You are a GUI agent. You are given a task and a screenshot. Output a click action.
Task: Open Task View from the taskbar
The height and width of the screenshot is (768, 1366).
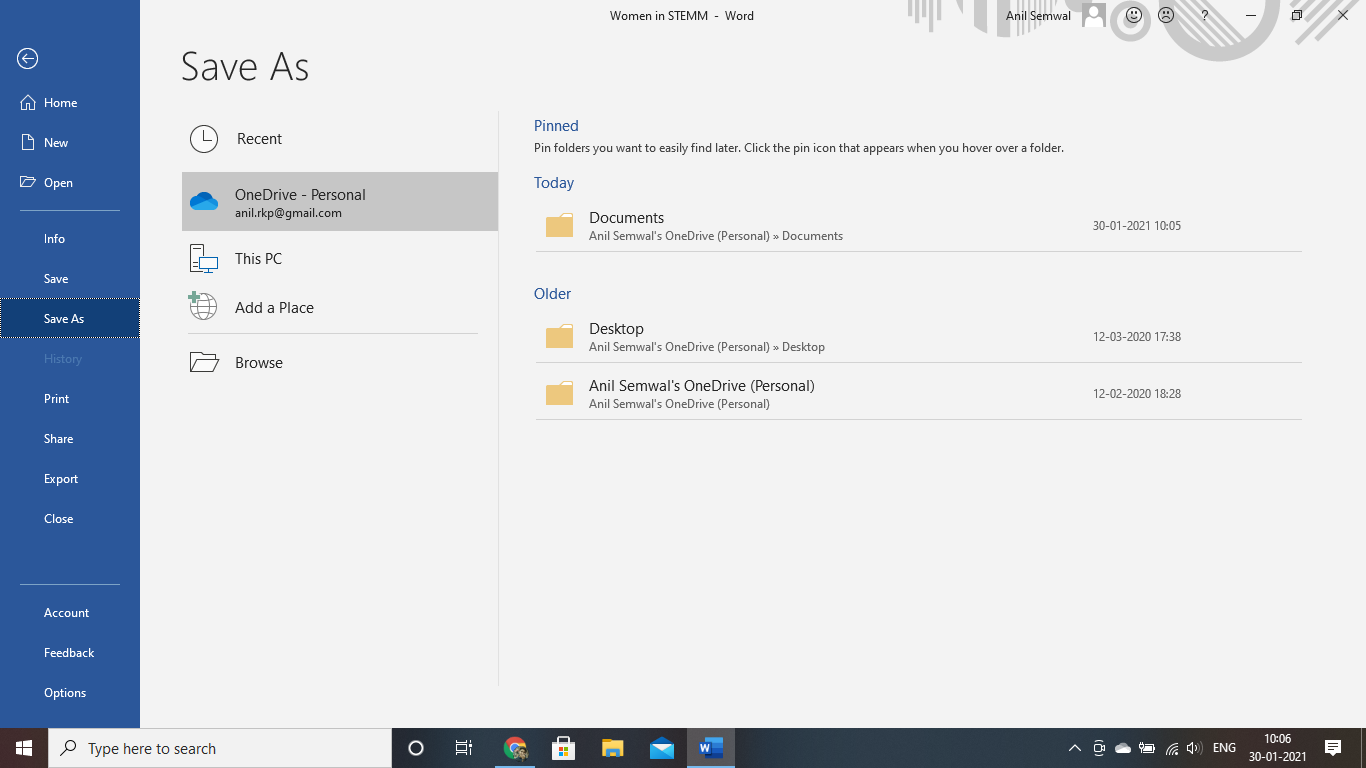point(464,748)
